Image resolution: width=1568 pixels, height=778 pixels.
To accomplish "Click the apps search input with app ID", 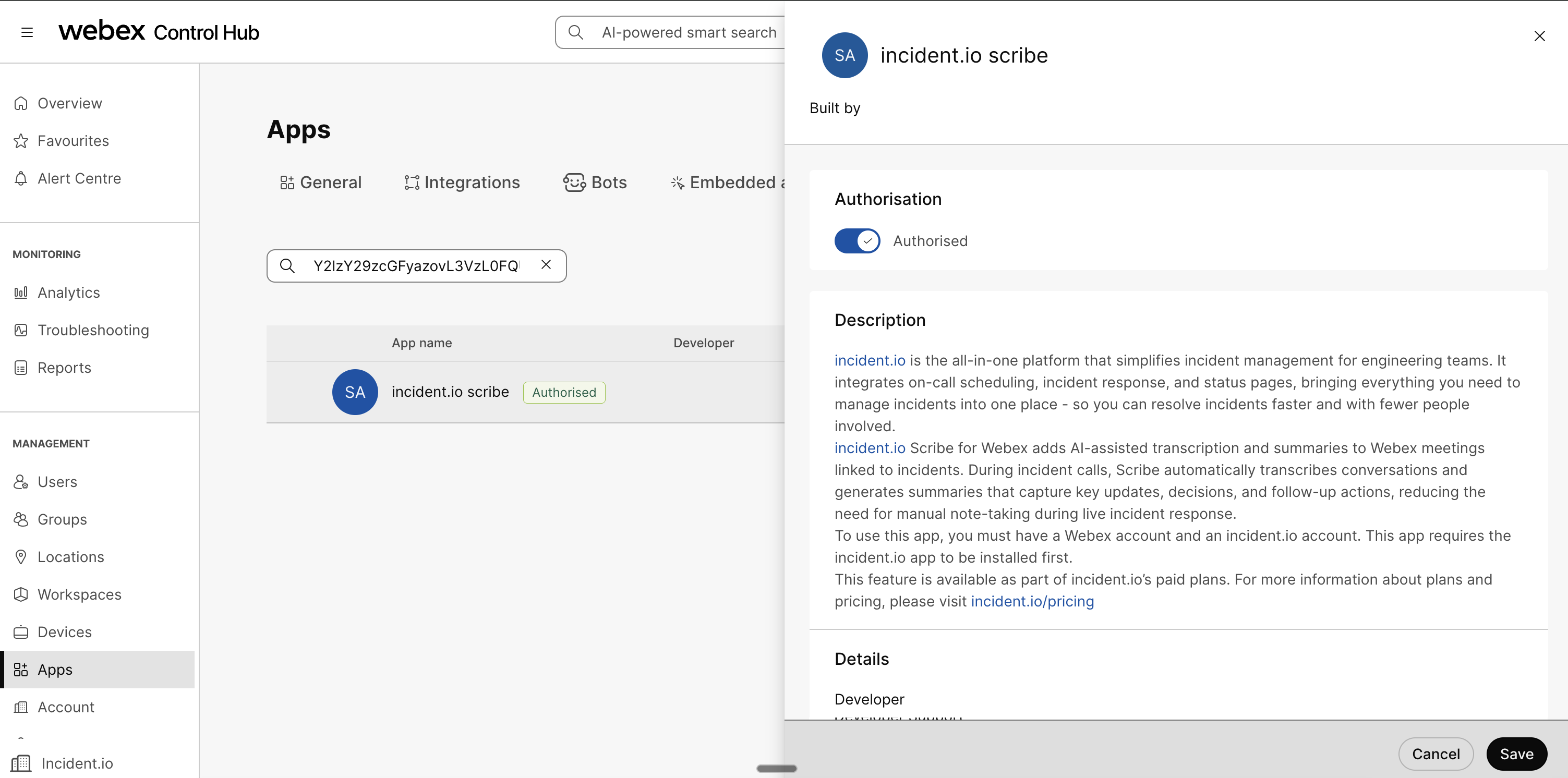I will tap(416, 266).
